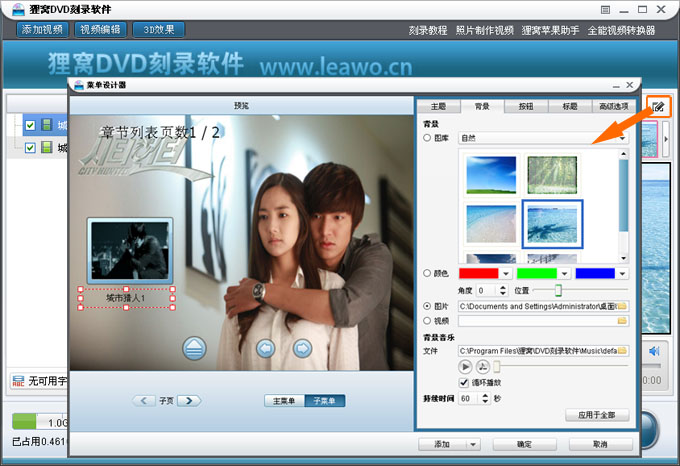Click the menu designer edit icon
Viewport: 680px width, 466px height.
click(x=658, y=106)
